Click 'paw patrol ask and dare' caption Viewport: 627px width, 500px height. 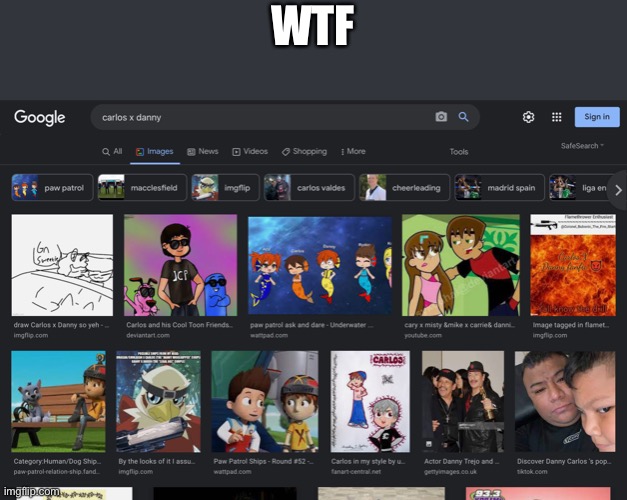pyautogui.click(x=312, y=325)
